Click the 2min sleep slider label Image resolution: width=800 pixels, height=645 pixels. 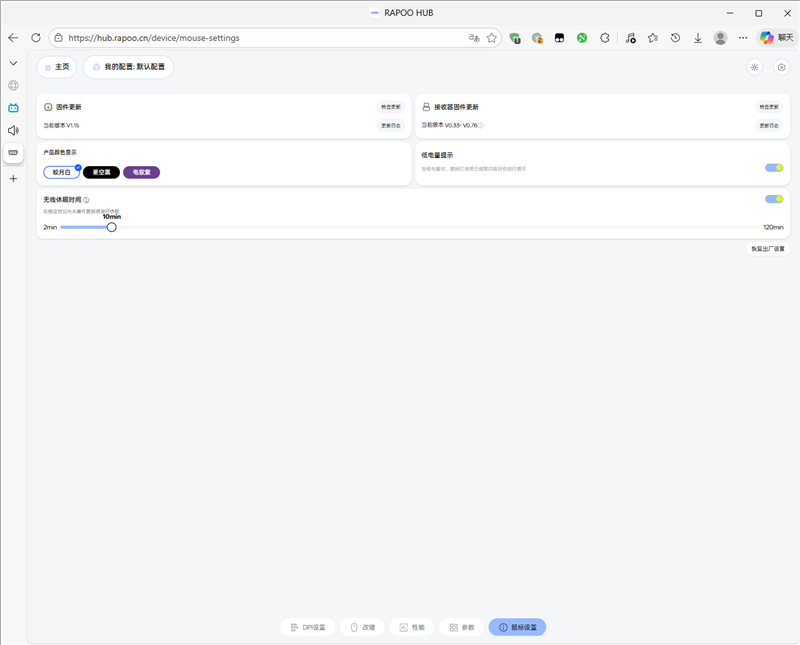(x=50, y=227)
